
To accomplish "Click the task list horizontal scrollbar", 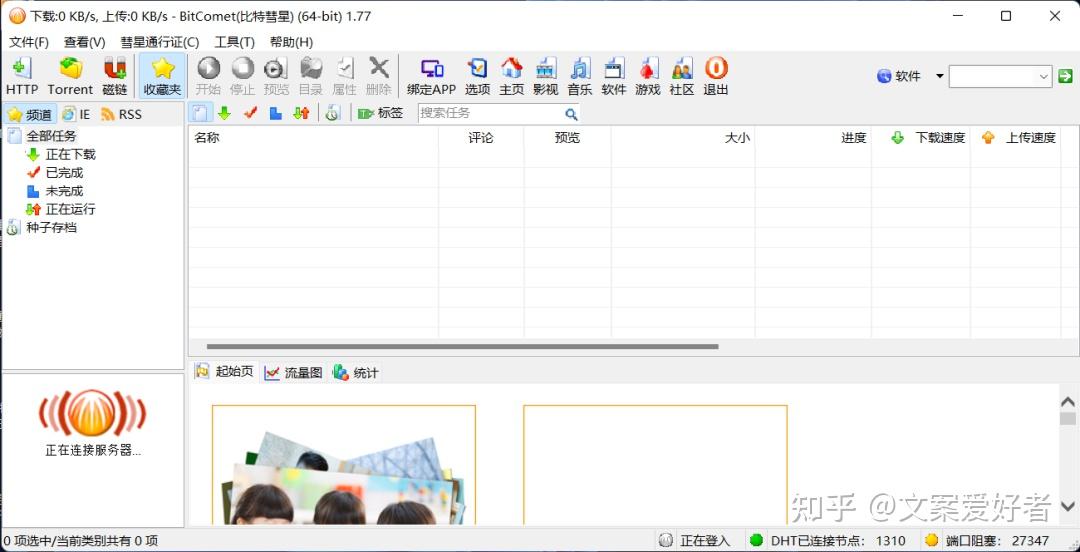I will (462, 347).
